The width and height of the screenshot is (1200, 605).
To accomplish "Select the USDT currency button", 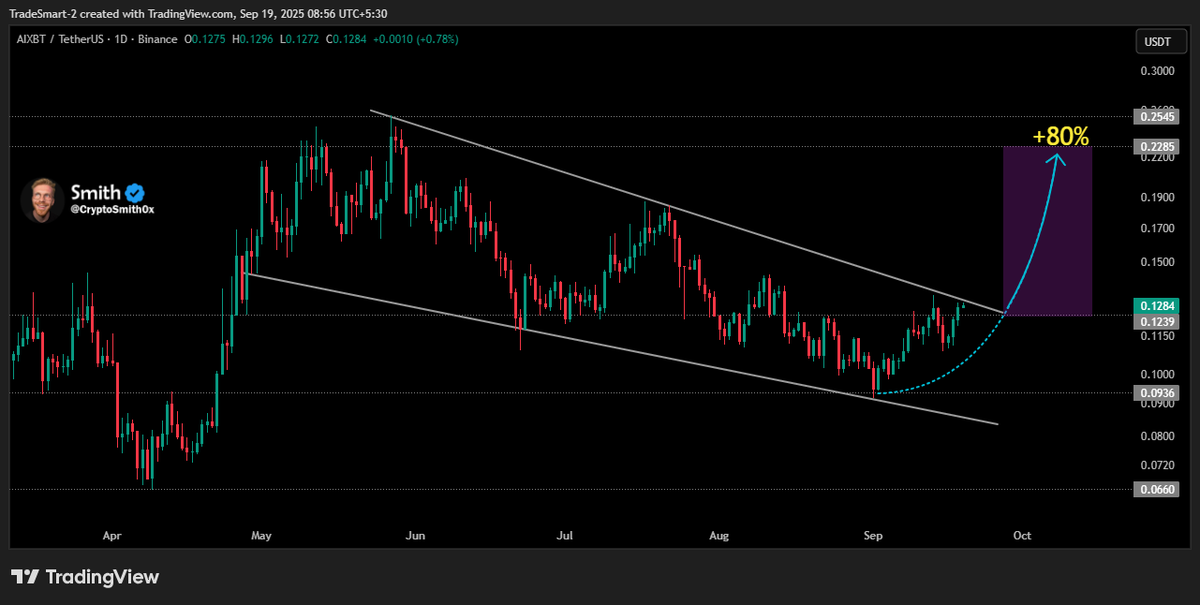I will [1159, 42].
